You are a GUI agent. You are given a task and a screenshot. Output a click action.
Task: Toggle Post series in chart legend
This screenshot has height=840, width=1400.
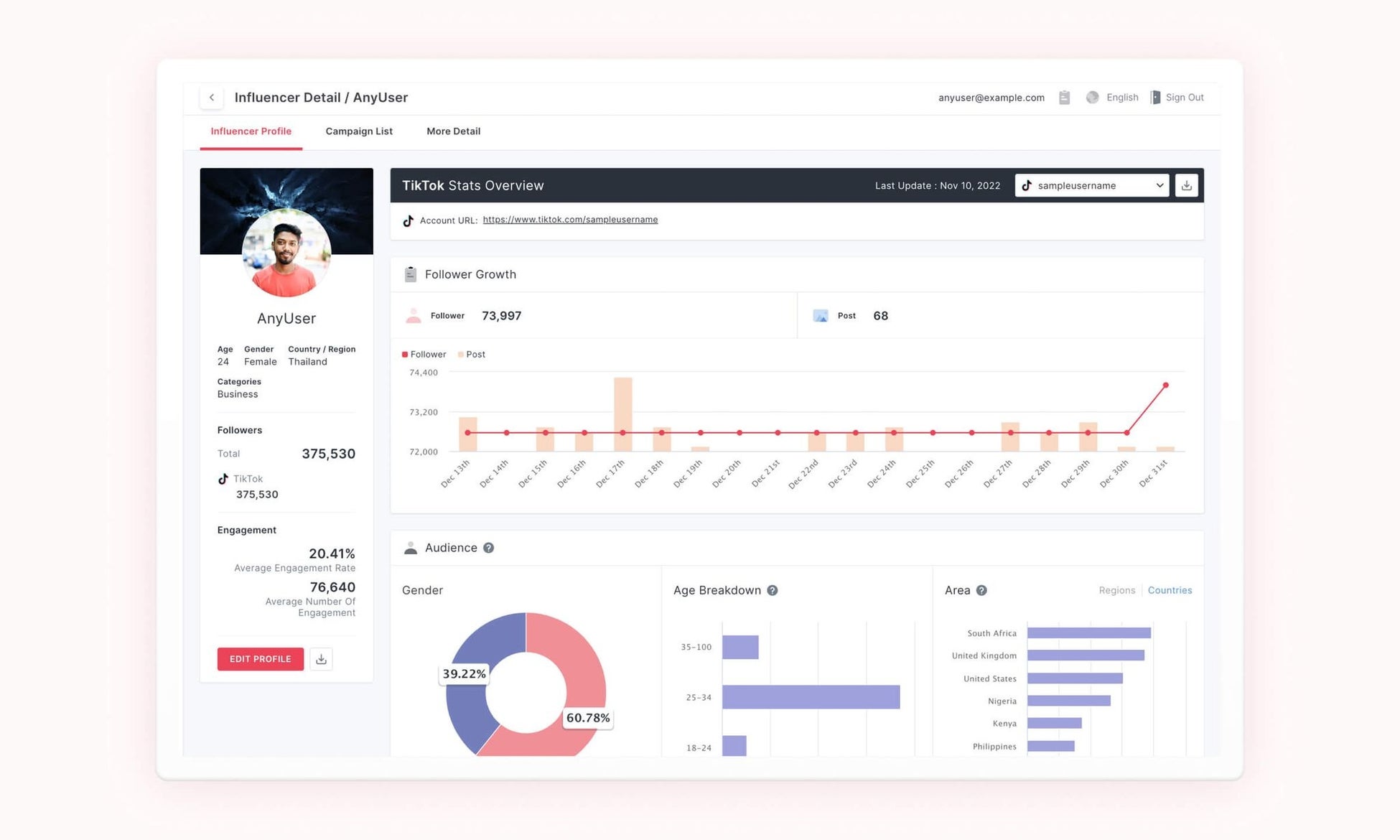[x=472, y=355]
